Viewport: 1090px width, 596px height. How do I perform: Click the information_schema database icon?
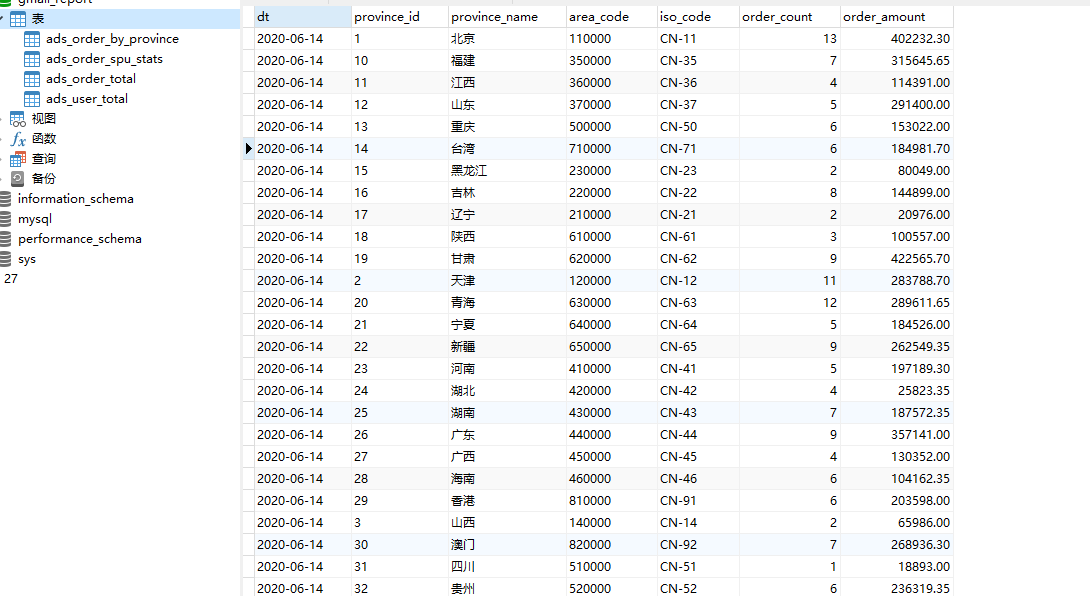[6, 199]
